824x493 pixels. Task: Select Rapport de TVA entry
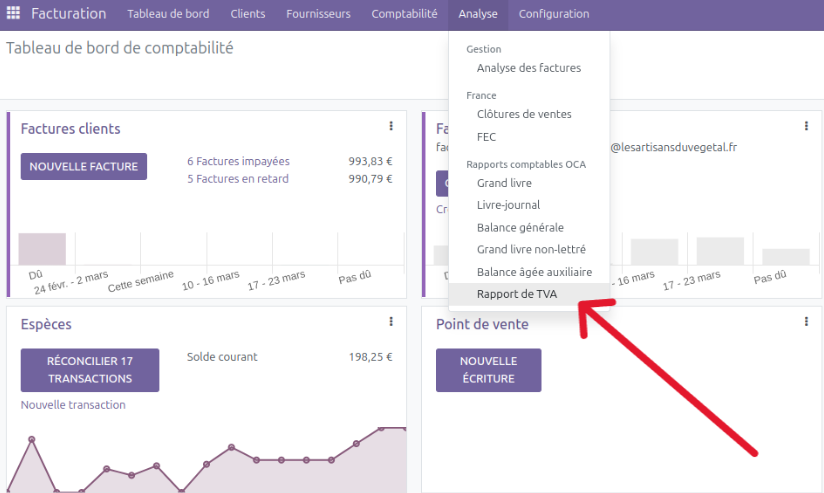529,294
